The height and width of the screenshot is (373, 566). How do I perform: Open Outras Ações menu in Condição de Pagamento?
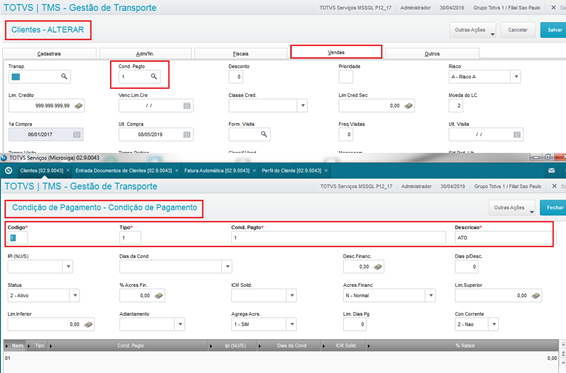point(512,208)
